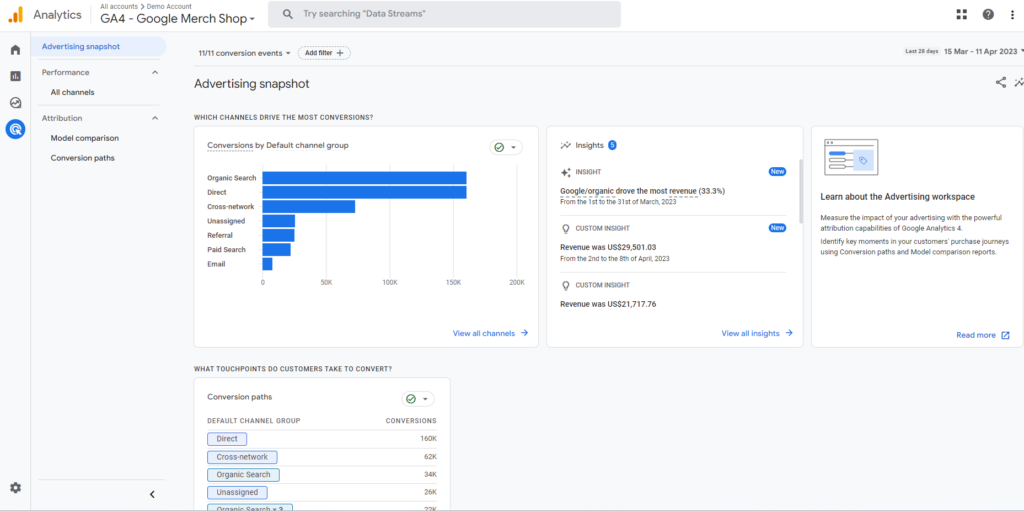The width and height of the screenshot is (1024, 512).
Task: Open Admin settings gear icon
Action: coord(15,487)
